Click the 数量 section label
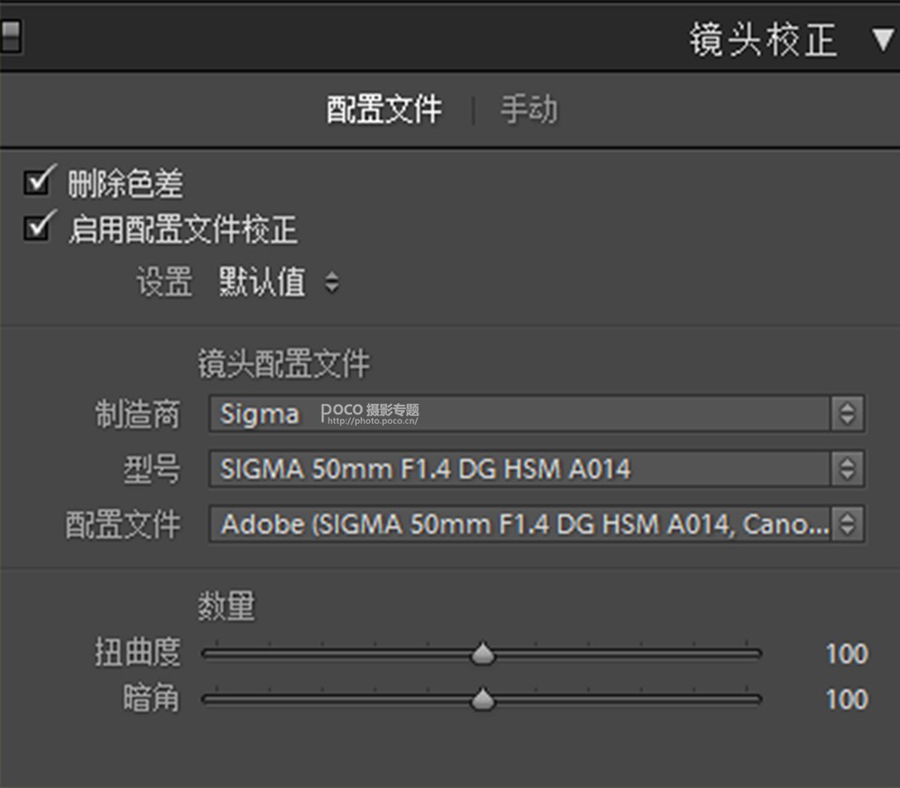The height and width of the screenshot is (788, 900). 227,605
